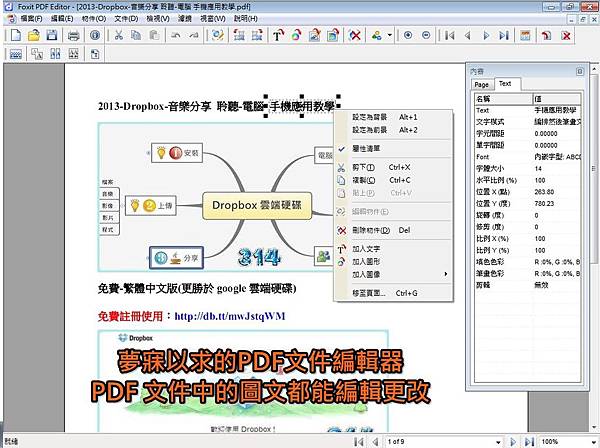Jump to last page using toolbar arrow
The height and width of the screenshot is (448, 600).
click(504, 36)
